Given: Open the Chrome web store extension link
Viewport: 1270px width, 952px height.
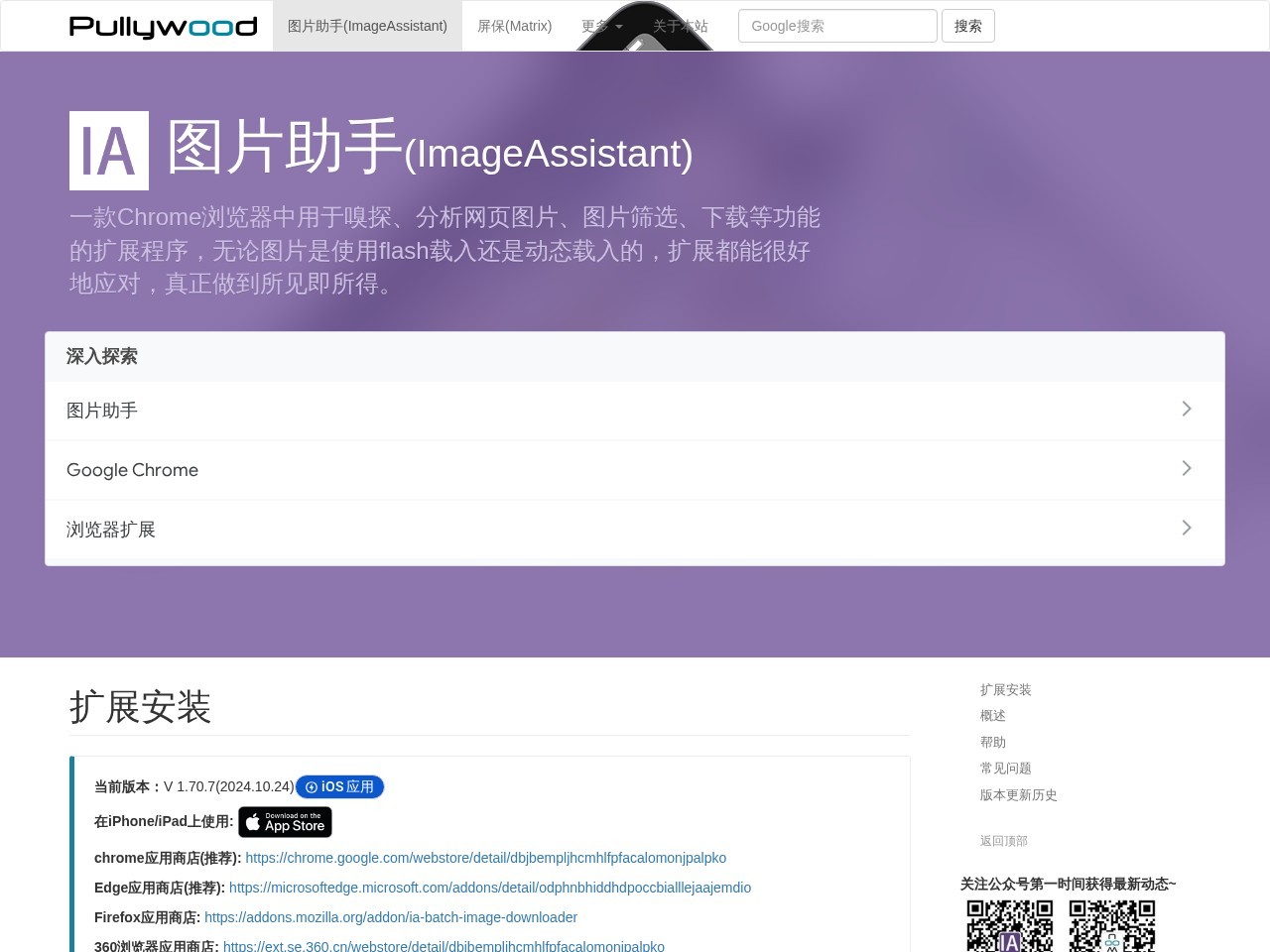Looking at the screenshot, I should point(486,858).
